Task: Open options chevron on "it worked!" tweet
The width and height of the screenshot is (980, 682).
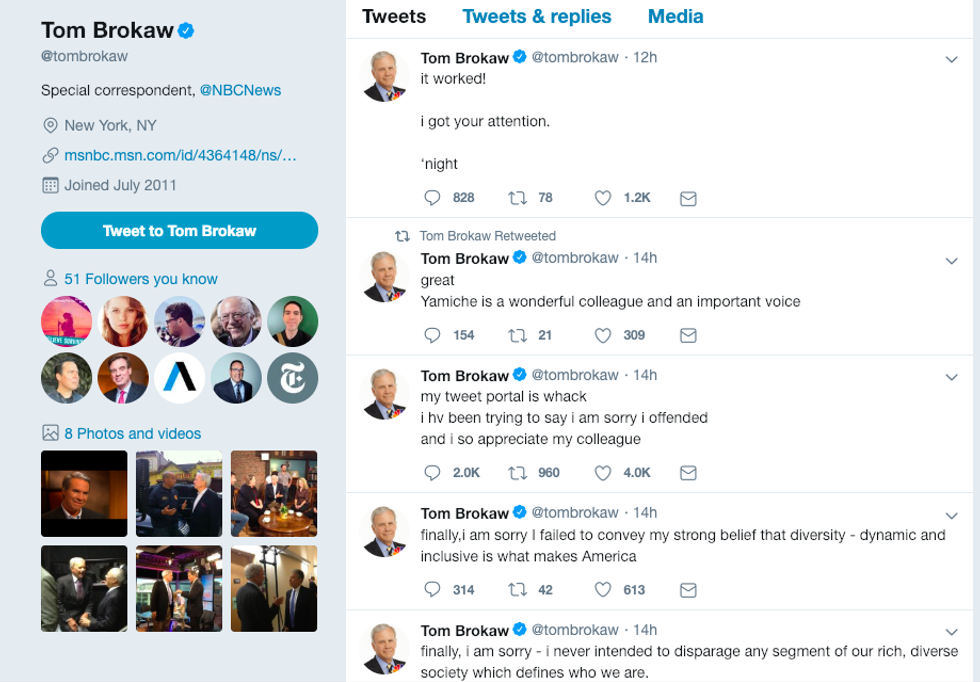Action: pyautogui.click(x=951, y=60)
